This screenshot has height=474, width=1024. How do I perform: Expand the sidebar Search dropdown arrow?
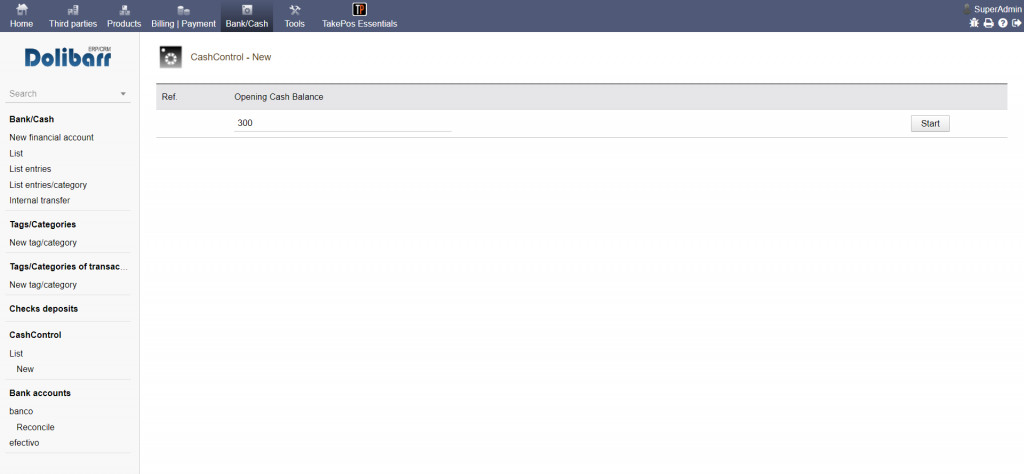point(123,94)
